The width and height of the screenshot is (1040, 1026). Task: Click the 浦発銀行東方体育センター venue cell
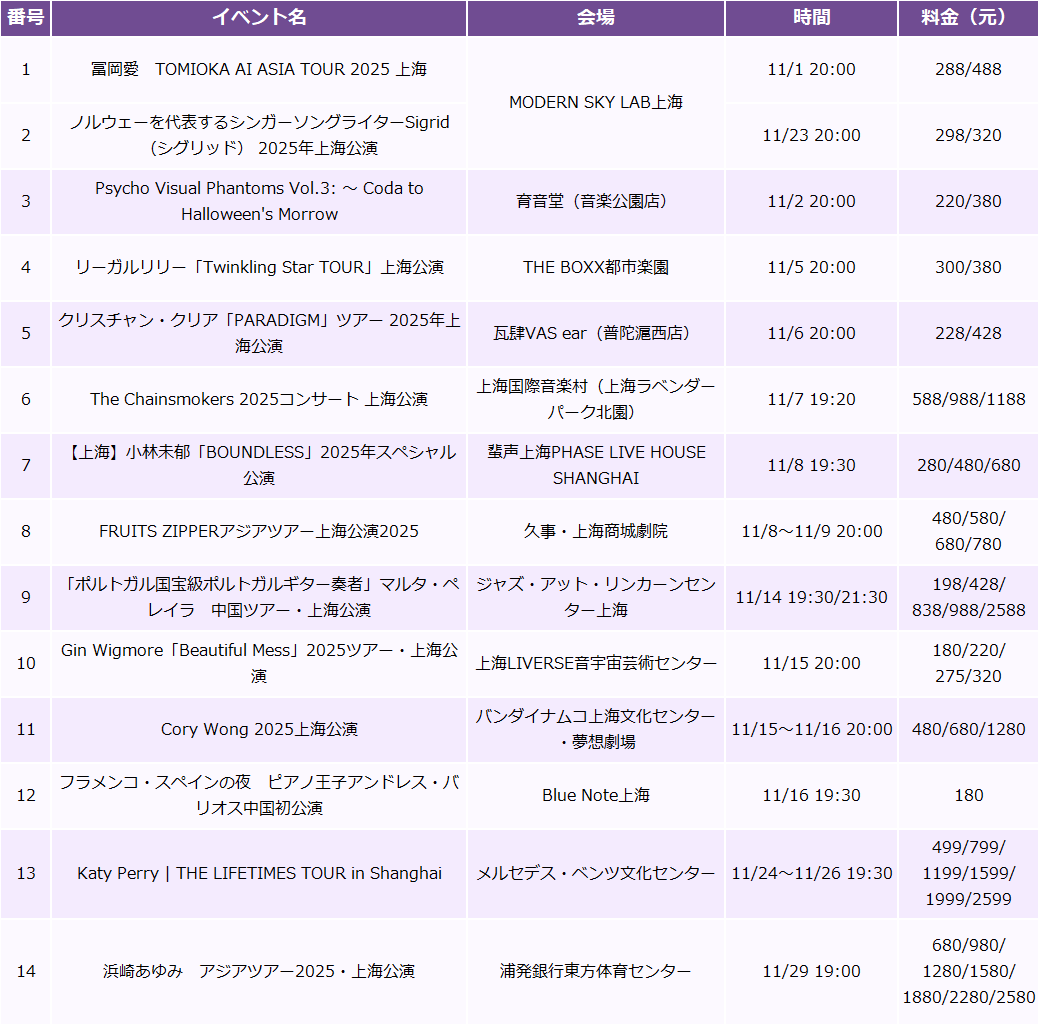tap(595, 970)
